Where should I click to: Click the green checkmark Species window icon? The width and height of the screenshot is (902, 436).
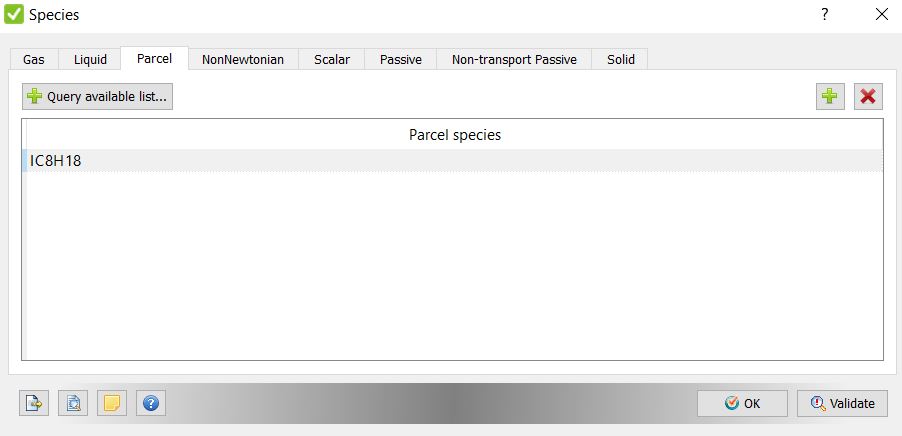14,14
